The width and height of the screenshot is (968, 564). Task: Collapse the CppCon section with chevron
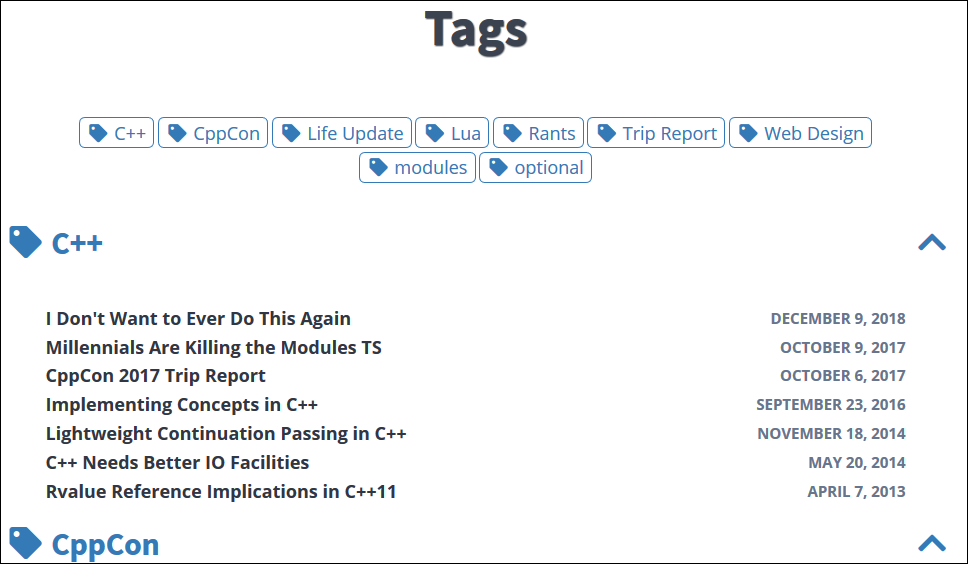(x=931, y=543)
